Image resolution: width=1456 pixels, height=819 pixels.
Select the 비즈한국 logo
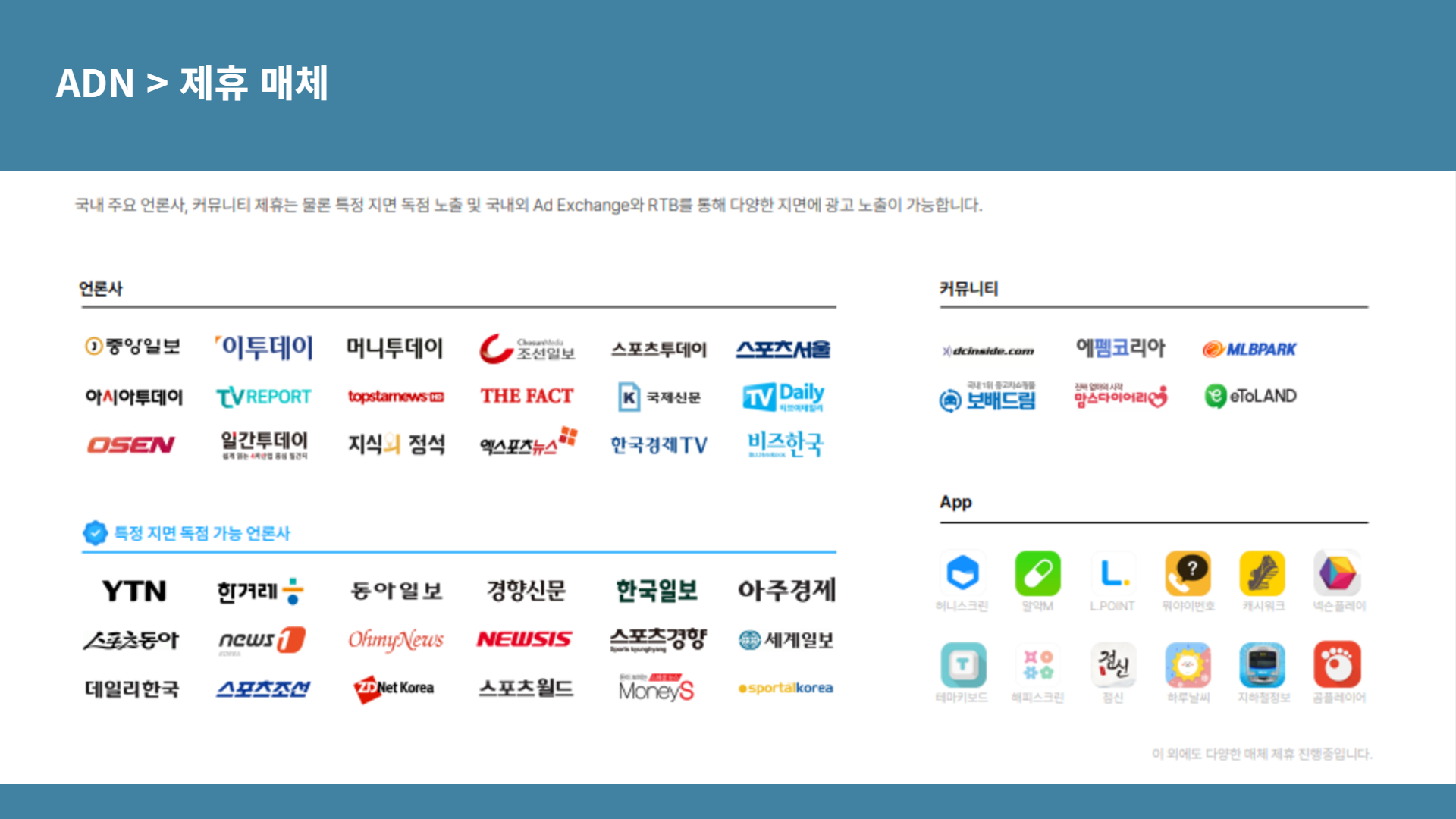[785, 444]
